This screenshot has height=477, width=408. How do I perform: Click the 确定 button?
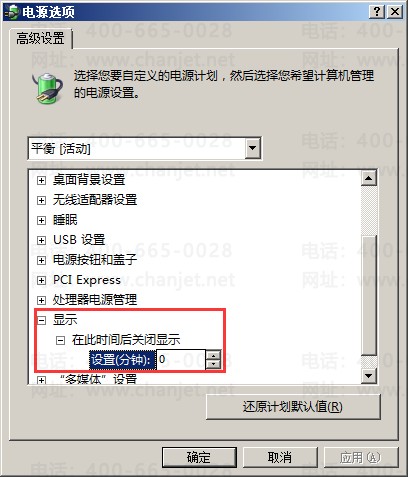199,457
